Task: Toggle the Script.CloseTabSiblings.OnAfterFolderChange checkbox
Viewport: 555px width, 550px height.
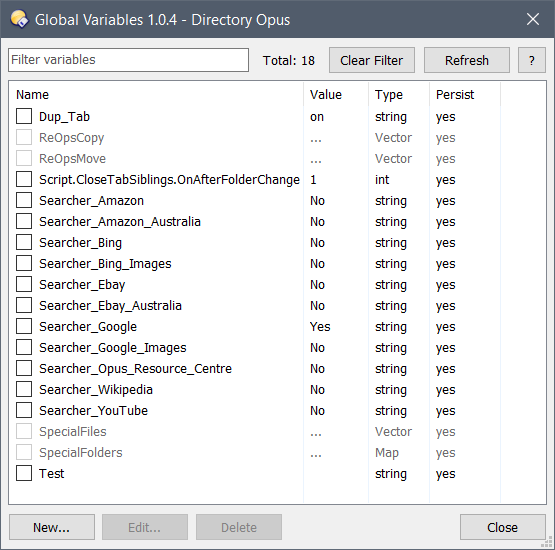Action: [x=24, y=179]
